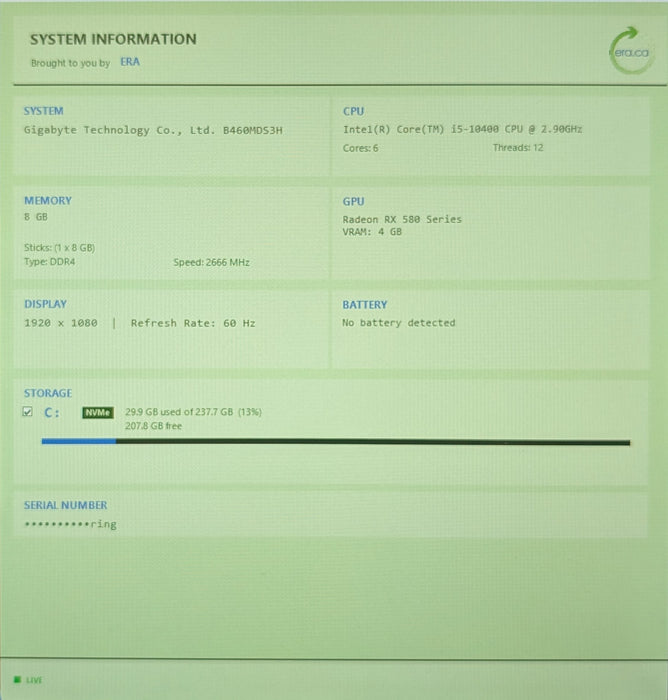Select the '1920 x 1080' resolution text

point(61,323)
